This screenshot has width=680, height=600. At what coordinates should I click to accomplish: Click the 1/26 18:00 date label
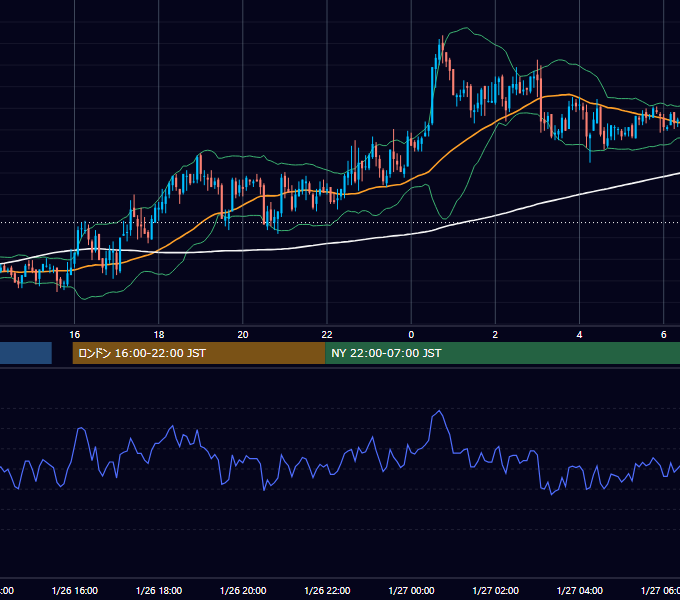pos(159,591)
